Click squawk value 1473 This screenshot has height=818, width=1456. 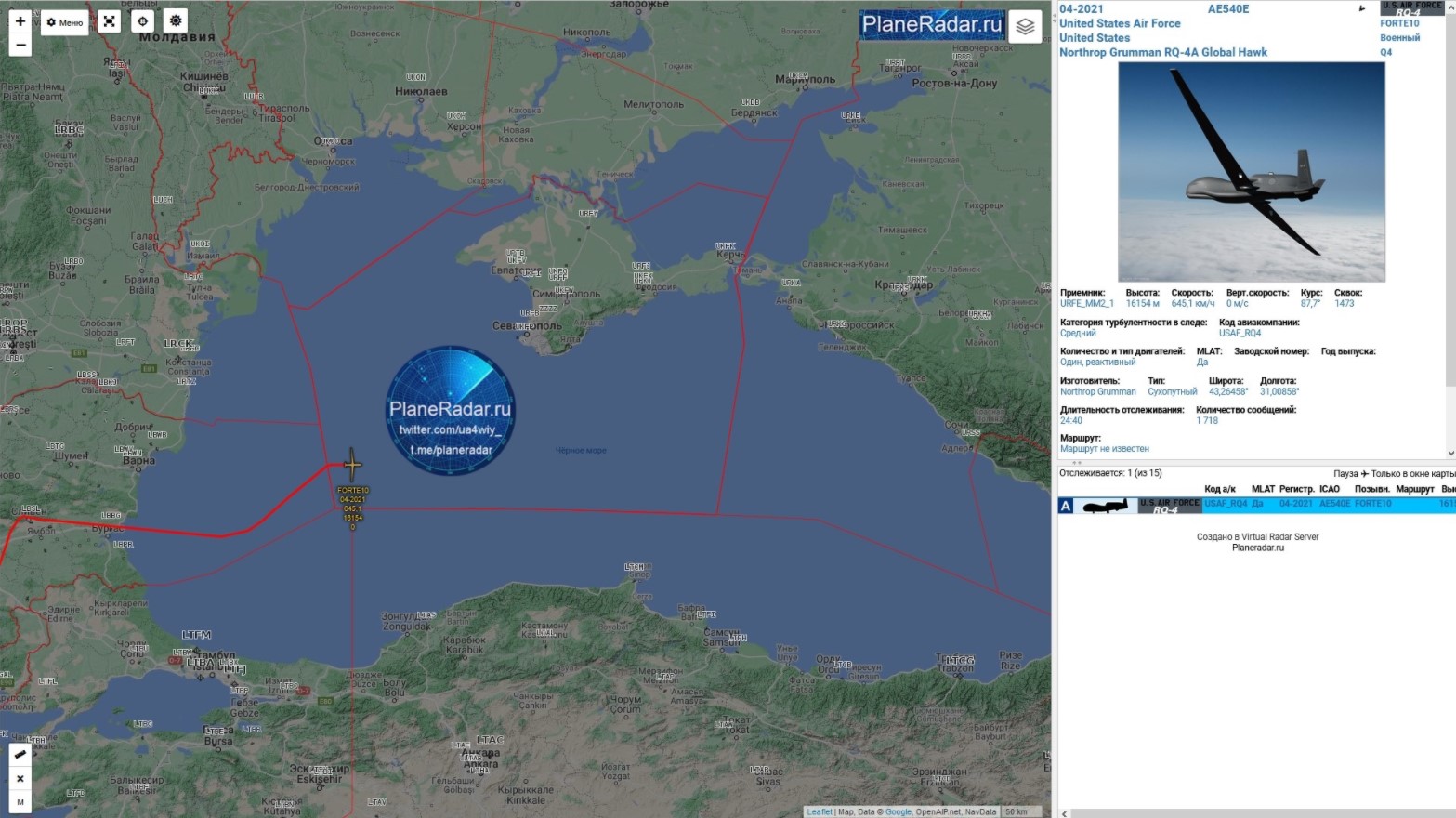pyautogui.click(x=1345, y=304)
